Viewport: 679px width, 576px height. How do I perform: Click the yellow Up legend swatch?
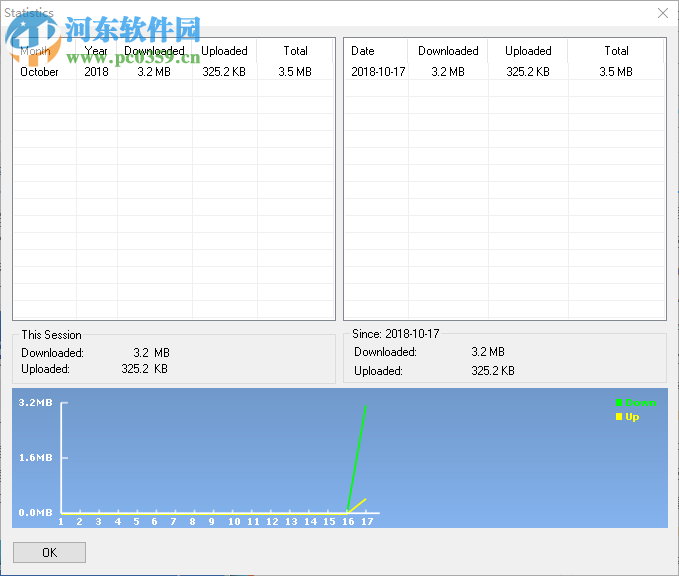tap(619, 416)
